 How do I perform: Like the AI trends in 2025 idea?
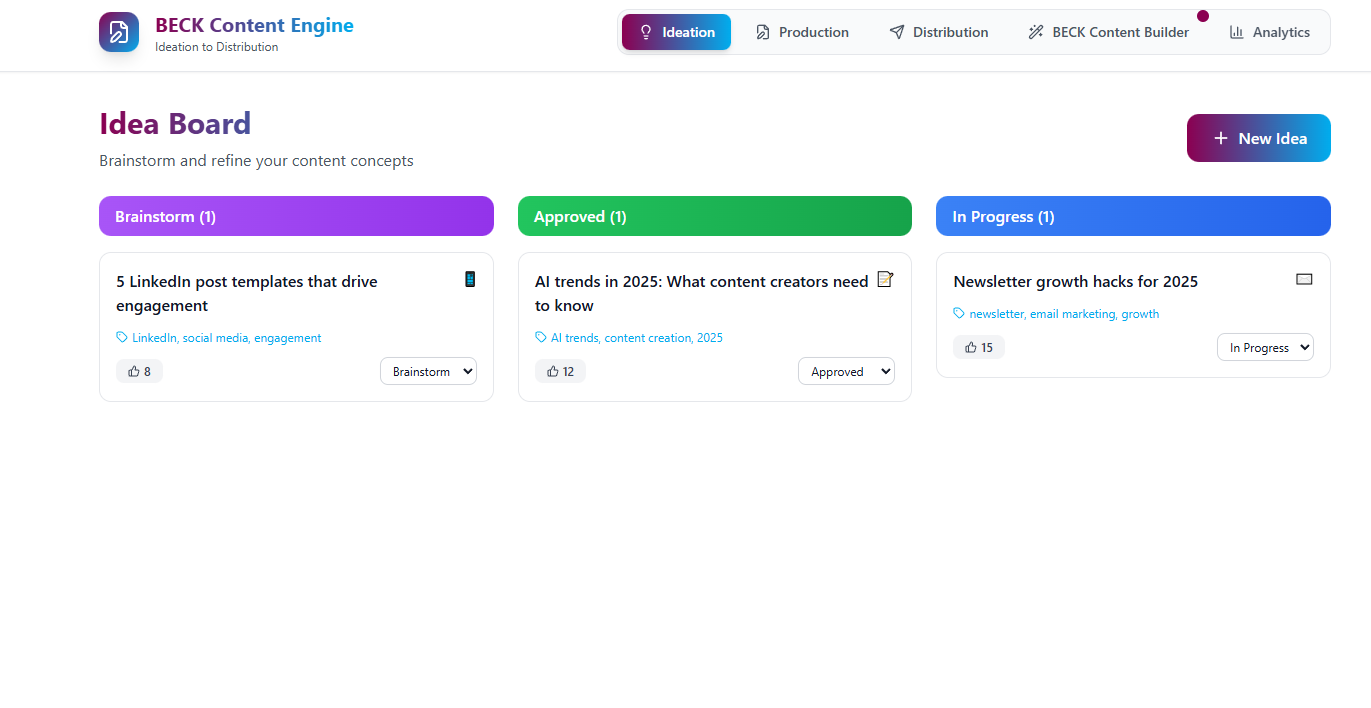(x=560, y=371)
